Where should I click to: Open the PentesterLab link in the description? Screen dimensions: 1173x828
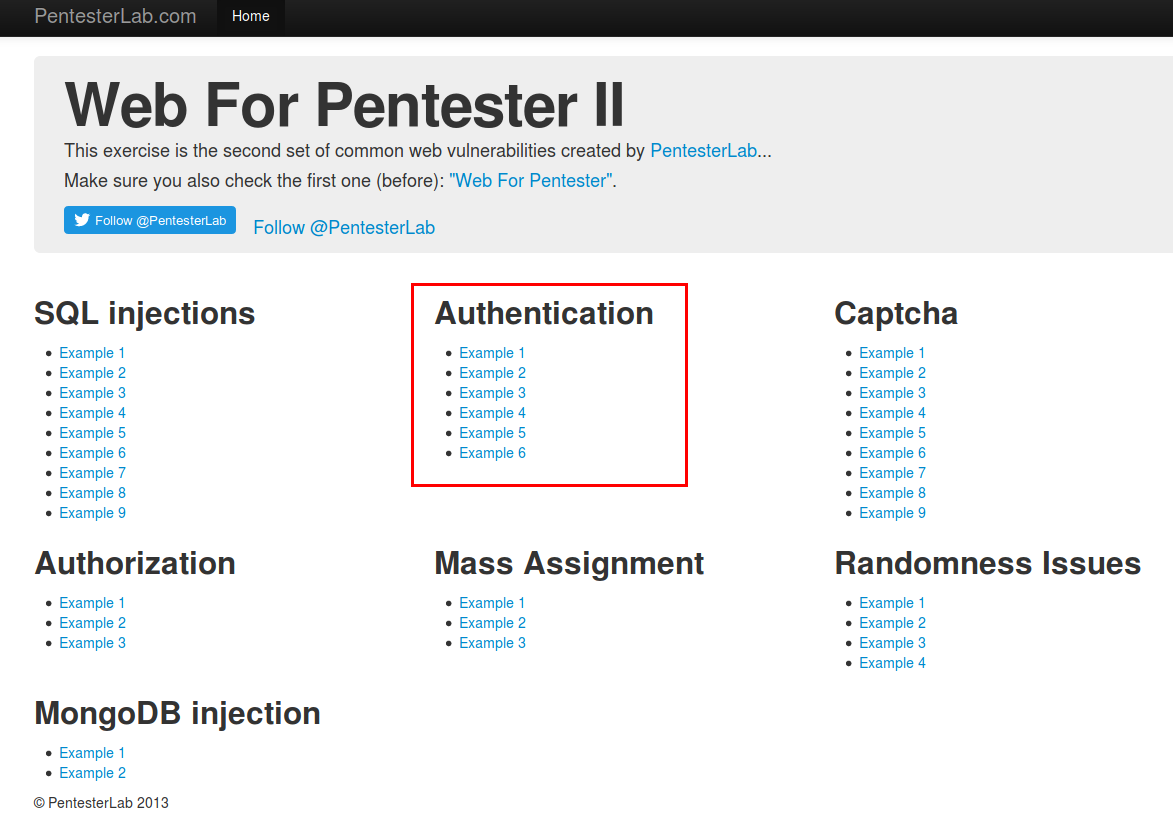703,150
